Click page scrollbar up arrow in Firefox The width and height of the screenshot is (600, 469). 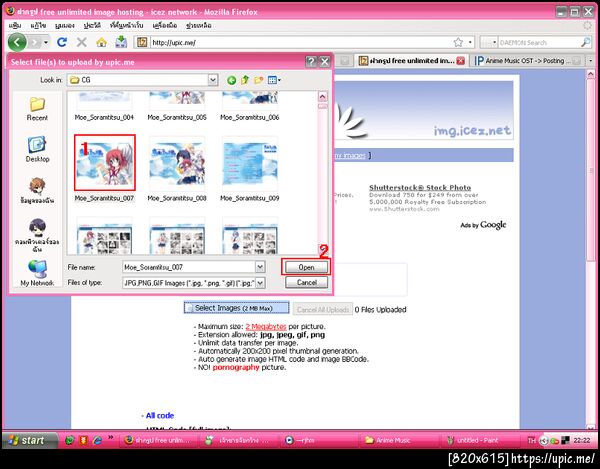[x=590, y=74]
